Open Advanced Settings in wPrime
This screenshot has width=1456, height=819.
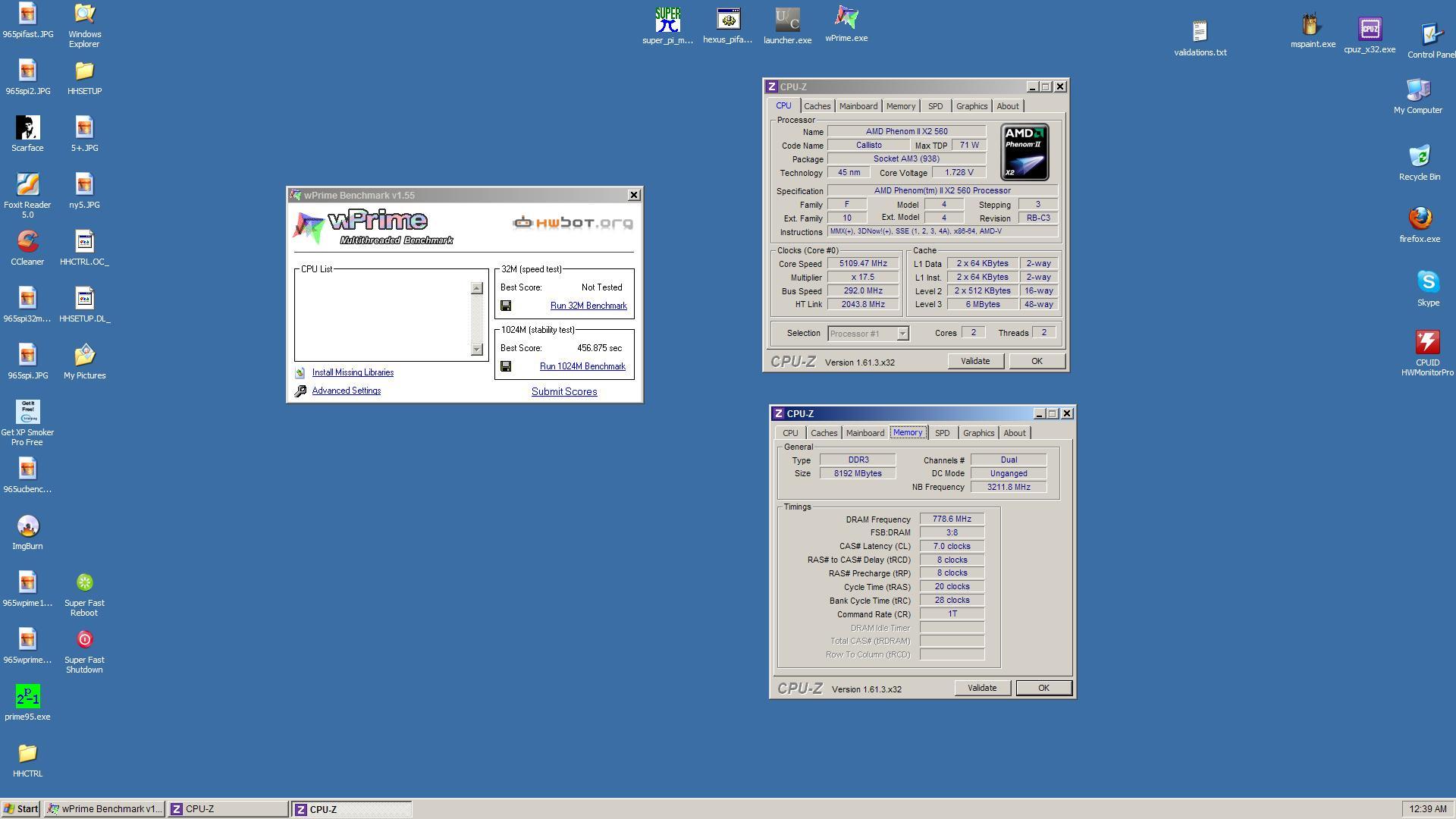pos(347,391)
